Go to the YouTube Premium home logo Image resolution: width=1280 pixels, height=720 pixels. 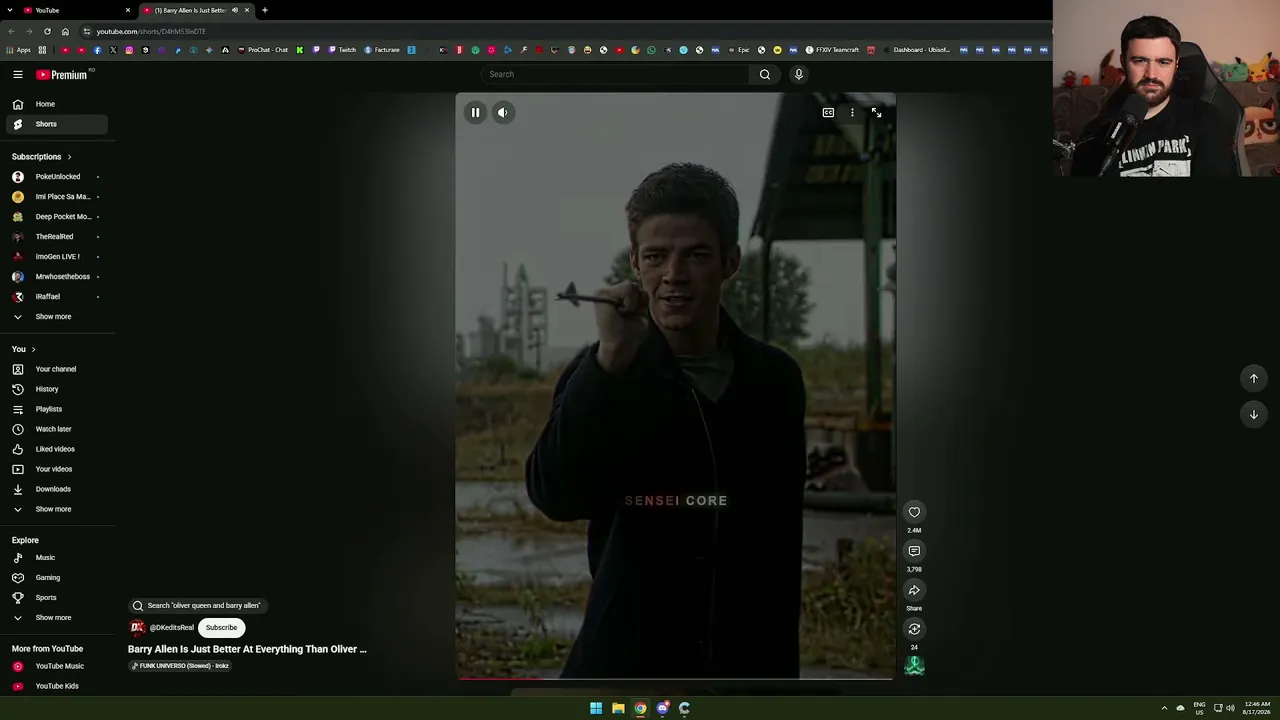tap(62, 74)
